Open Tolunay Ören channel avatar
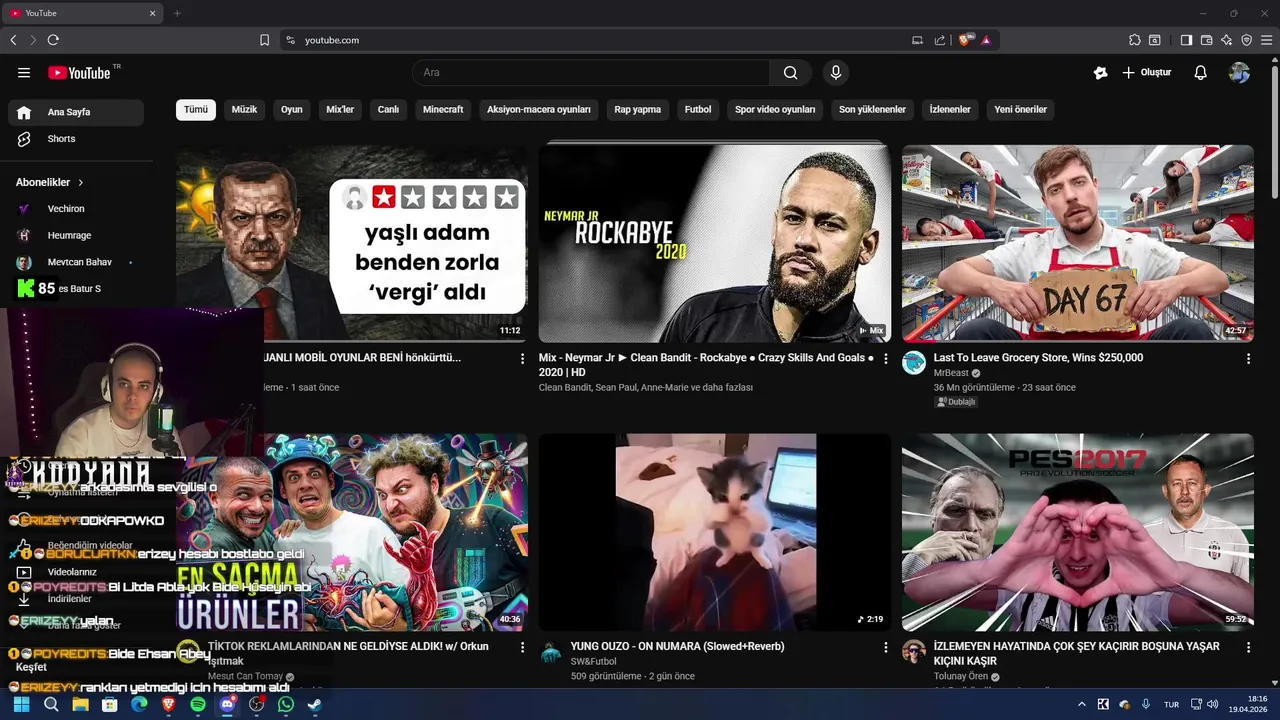Screen dimensions: 1280x720 (x=914, y=652)
